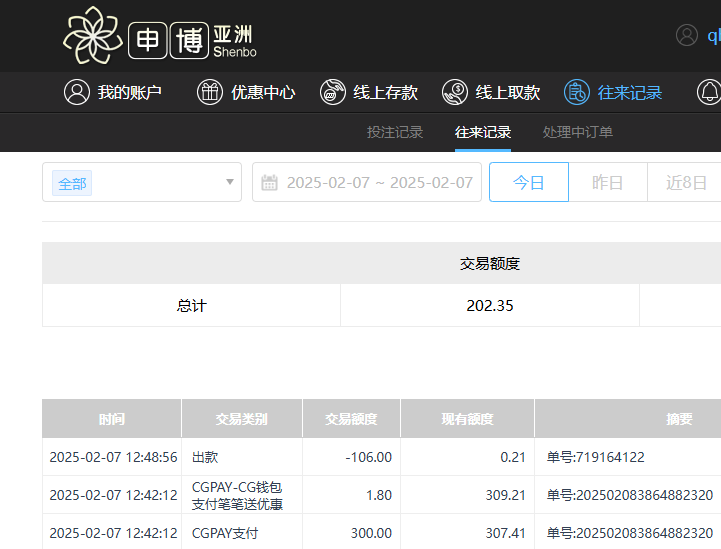The width and height of the screenshot is (721, 549).
Task: Switch to the 处理中订单 tab
Action: pyautogui.click(x=578, y=132)
